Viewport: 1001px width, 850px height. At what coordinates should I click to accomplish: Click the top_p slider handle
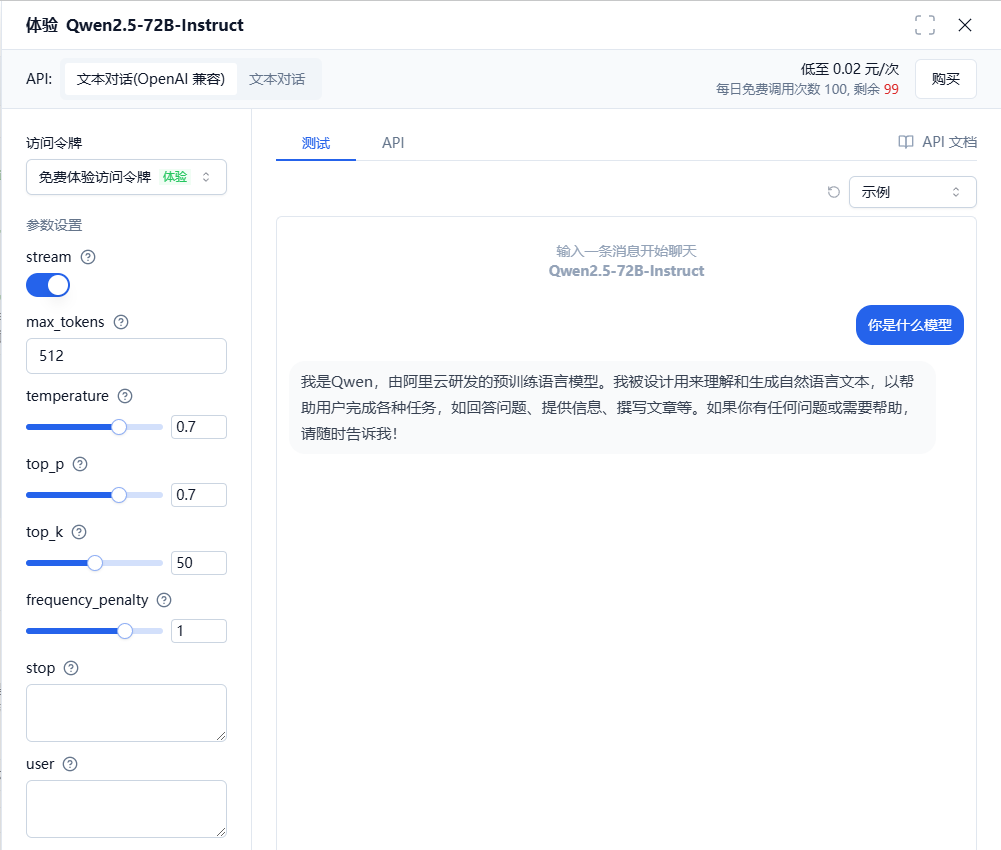tap(119, 495)
